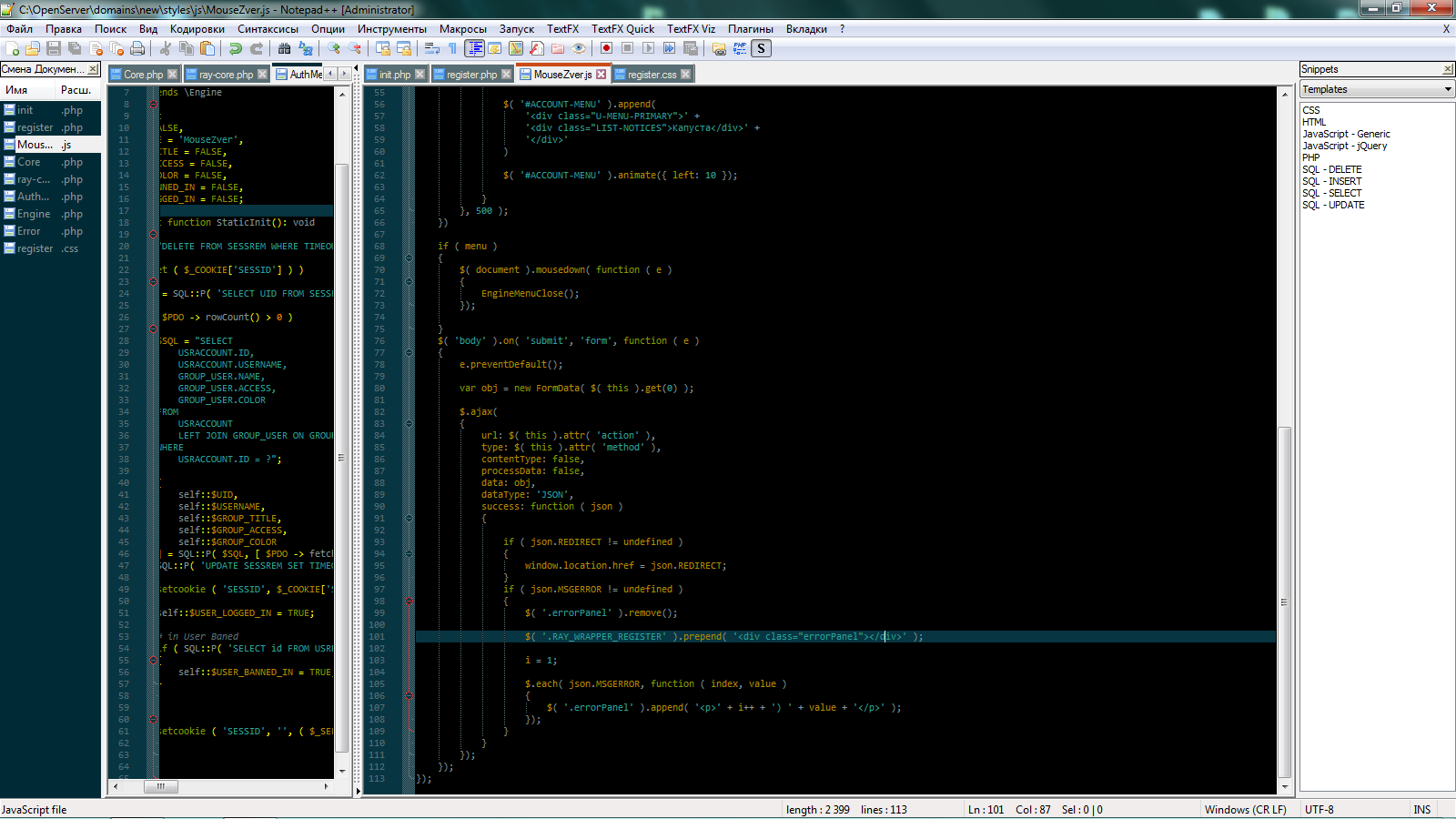The image size is (1456, 819).
Task: Click the Stop recording macro icon
Action: pyautogui.click(x=627, y=48)
